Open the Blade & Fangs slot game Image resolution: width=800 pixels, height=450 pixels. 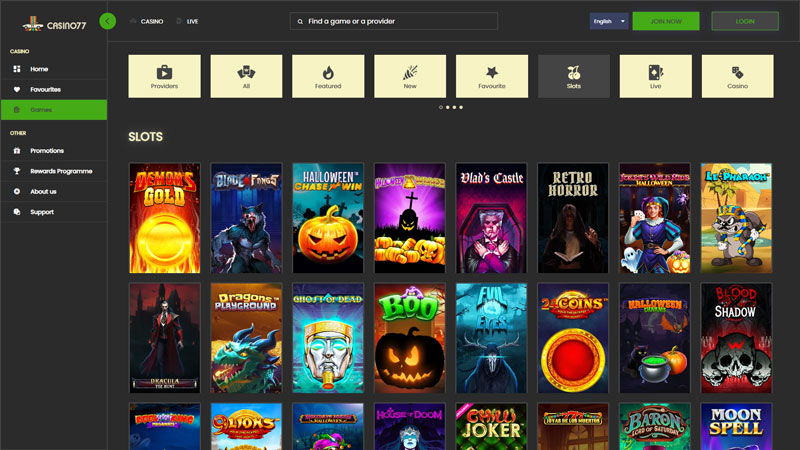pos(246,218)
